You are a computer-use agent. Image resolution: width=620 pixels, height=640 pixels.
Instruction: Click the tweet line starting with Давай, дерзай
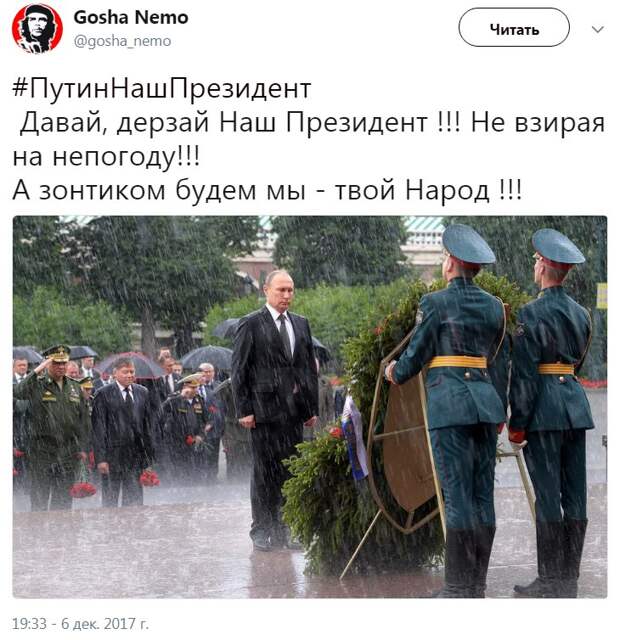click(x=312, y=123)
